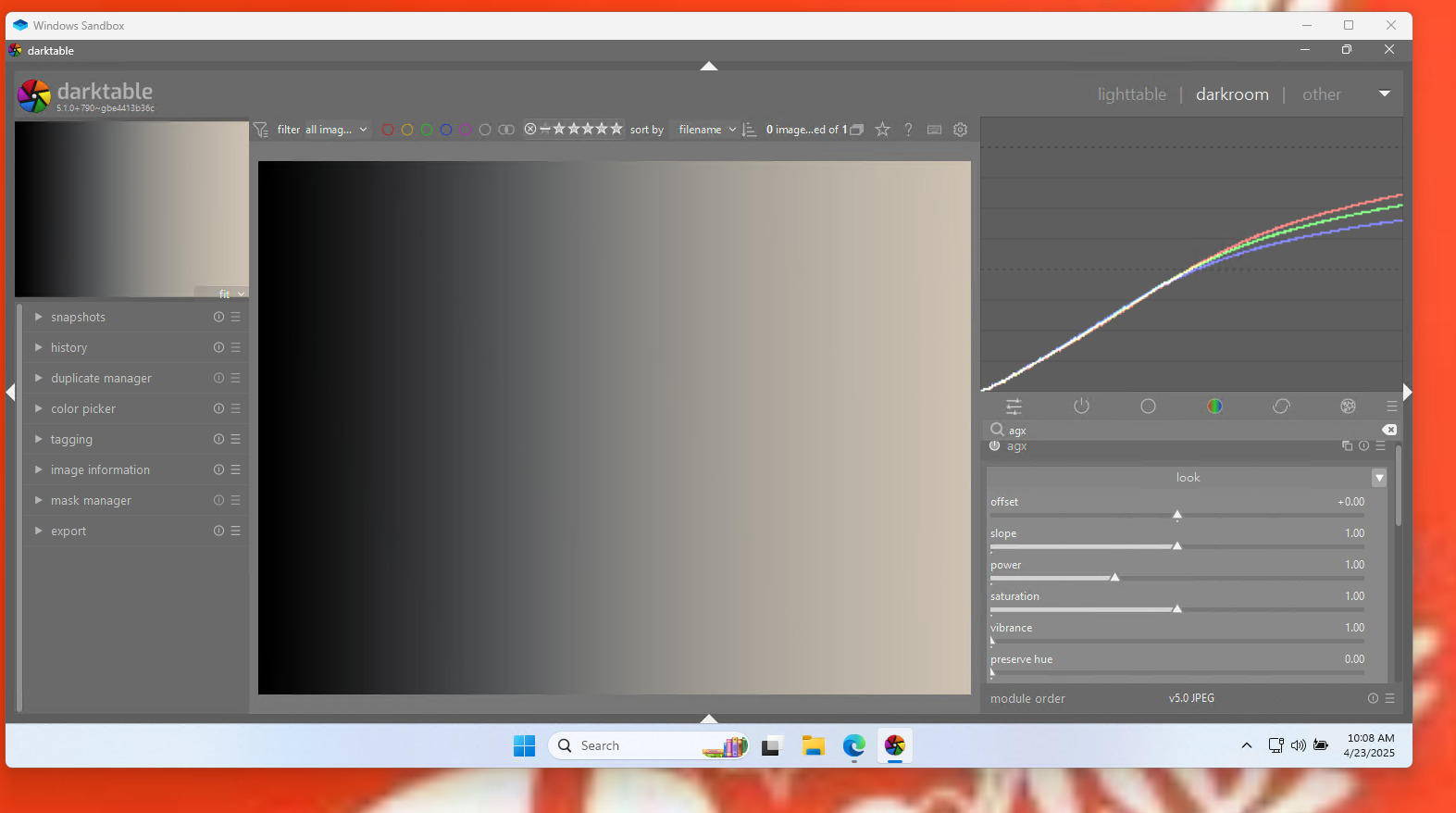Expand the export module

(x=68, y=532)
